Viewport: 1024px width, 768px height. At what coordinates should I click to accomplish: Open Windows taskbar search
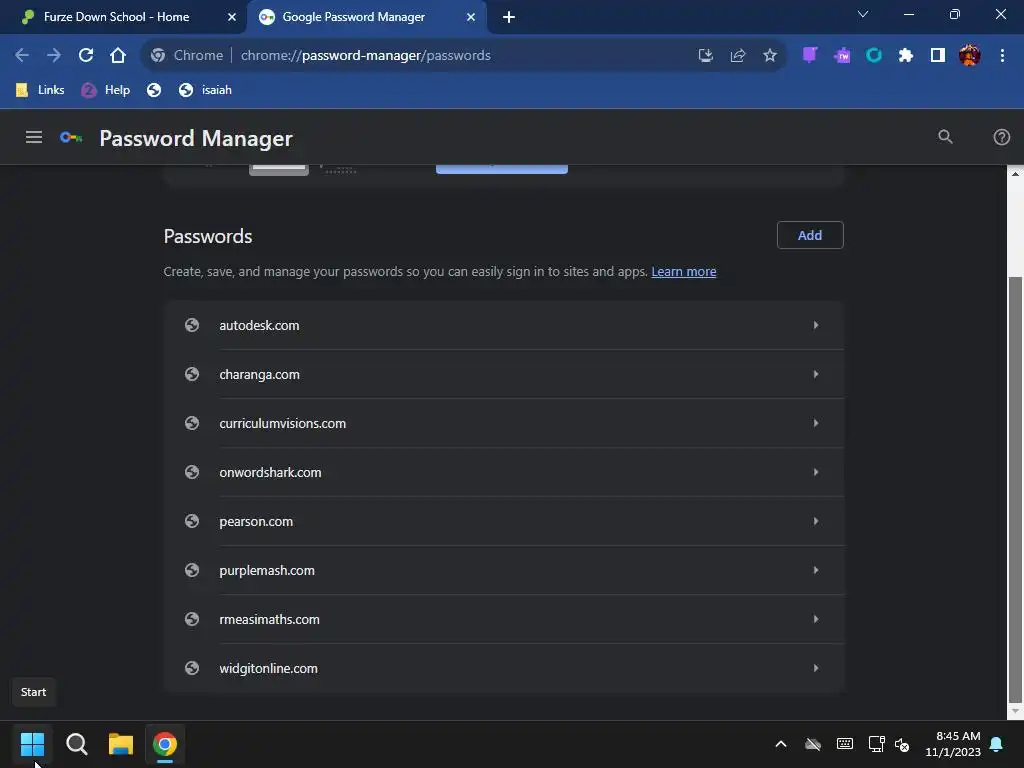(76, 744)
